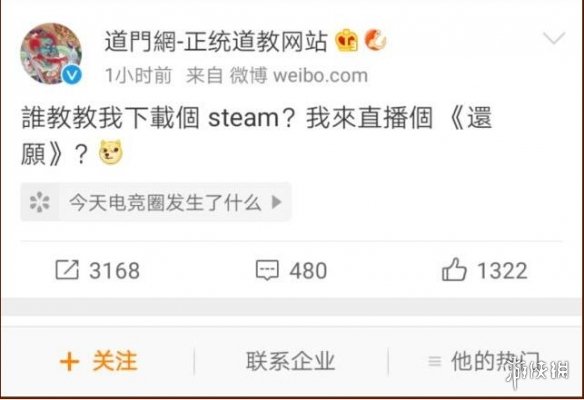Image resolution: width=584 pixels, height=400 pixels.
Task: Click the comment bubble icon
Action: point(267,270)
